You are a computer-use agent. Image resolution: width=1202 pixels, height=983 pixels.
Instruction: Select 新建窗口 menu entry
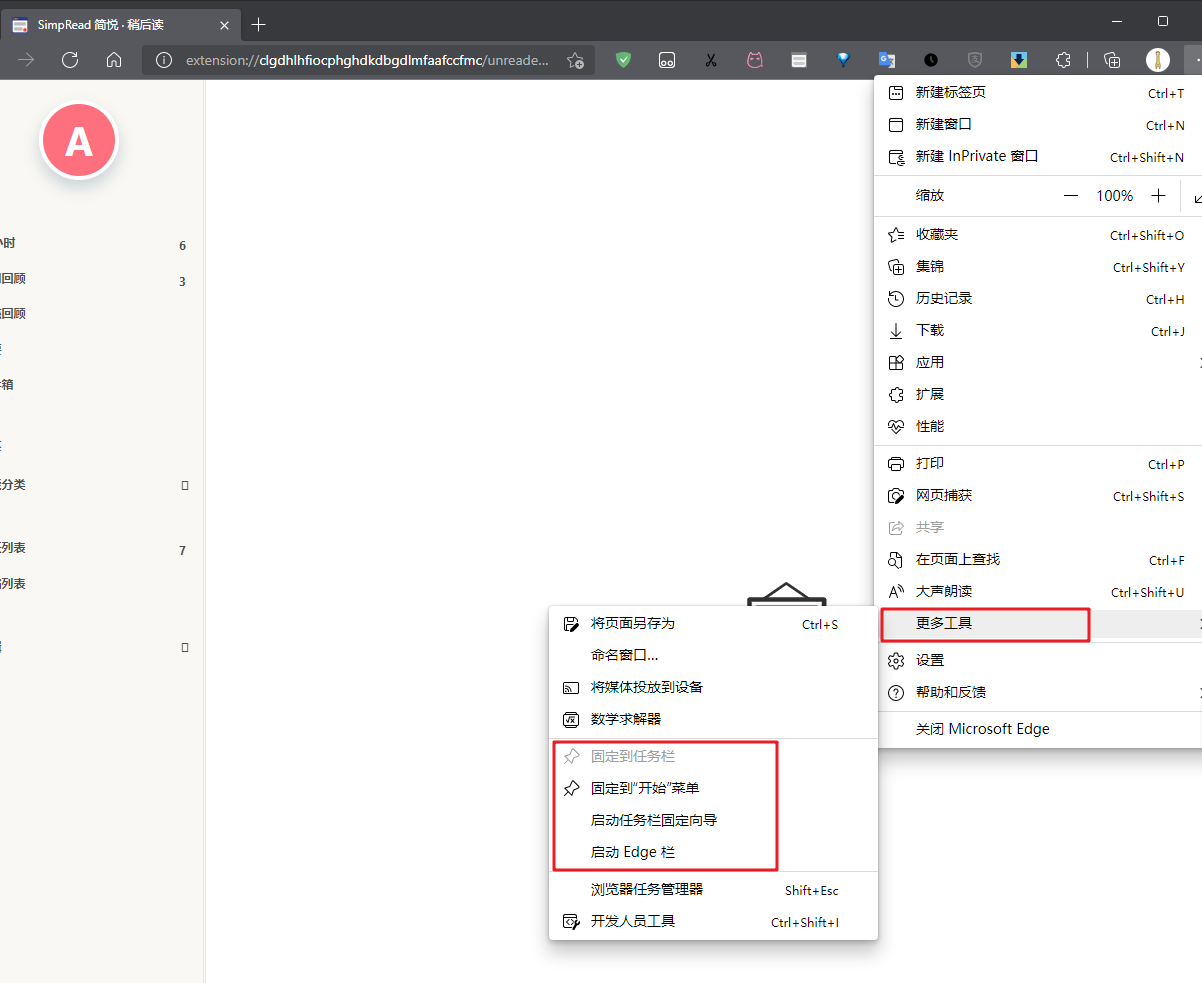[x=1038, y=125]
